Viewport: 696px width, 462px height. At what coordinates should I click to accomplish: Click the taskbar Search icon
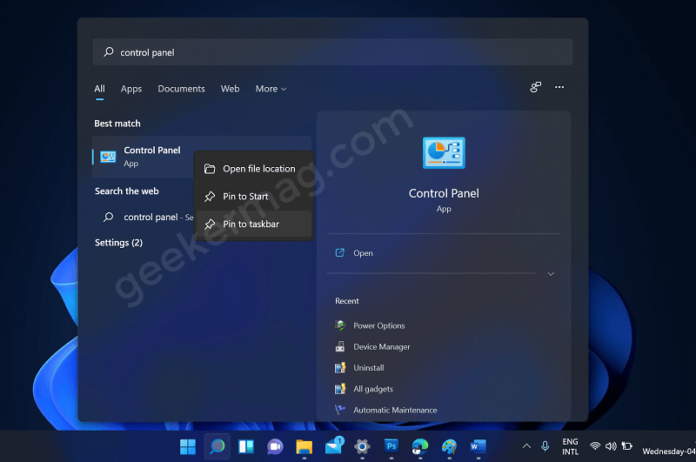click(x=217, y=446)
